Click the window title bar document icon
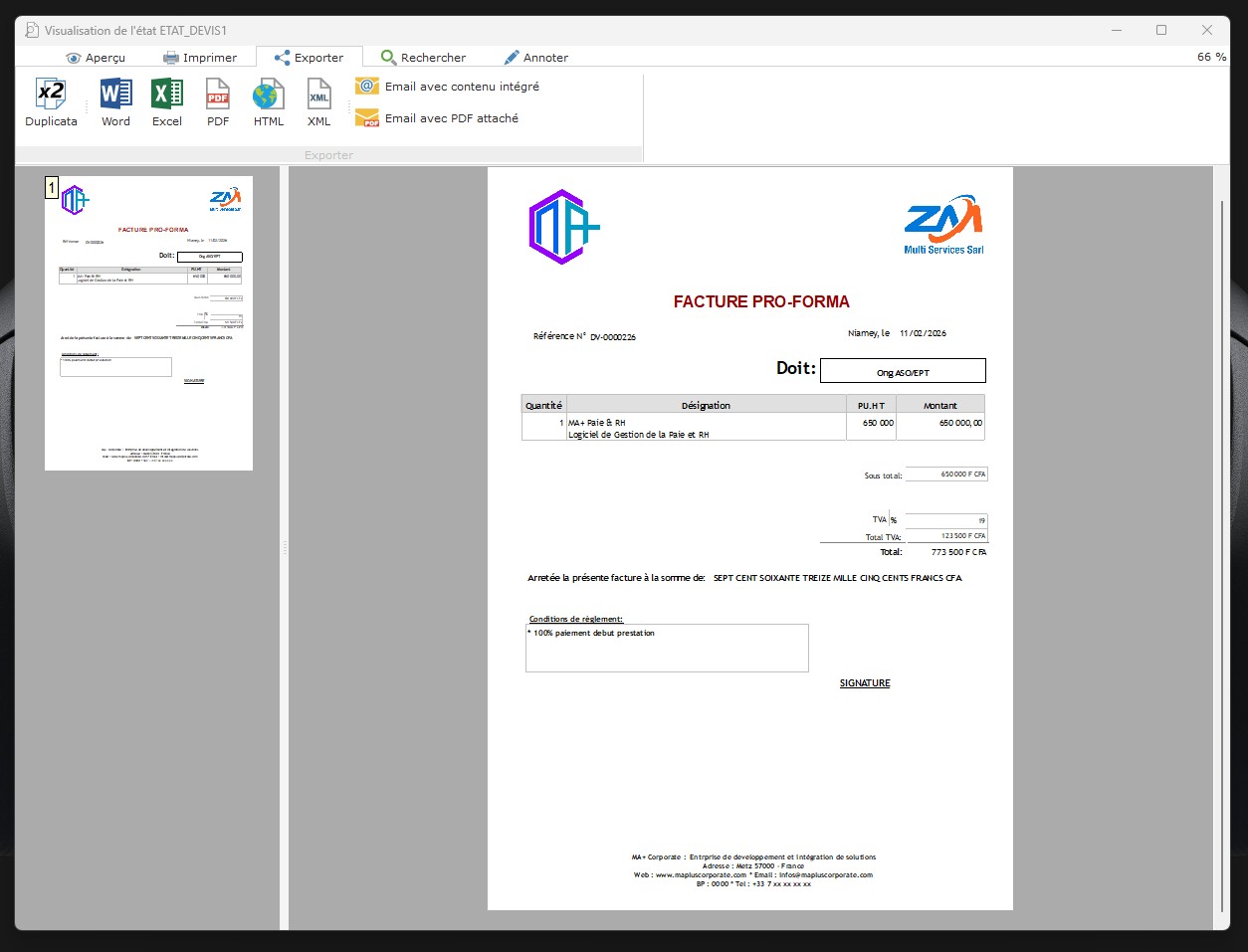This screenshot has height=952, width=1248. pos(32,31)
